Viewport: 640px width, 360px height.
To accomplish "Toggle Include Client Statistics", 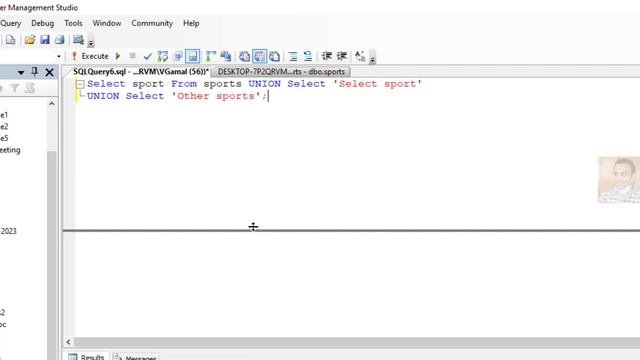I will tap(226, 56).
